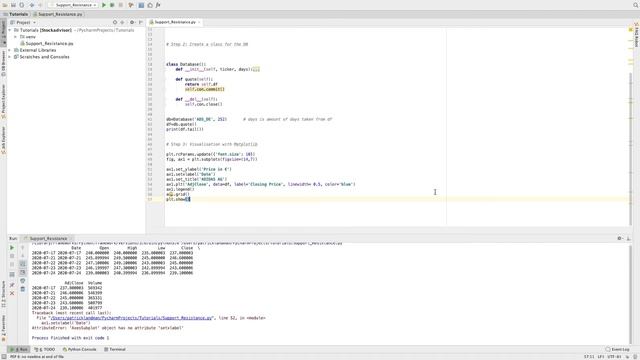Screen dimensions: 640x360
Task: Click the Run panel down arrow
Action: pos(22,256)
